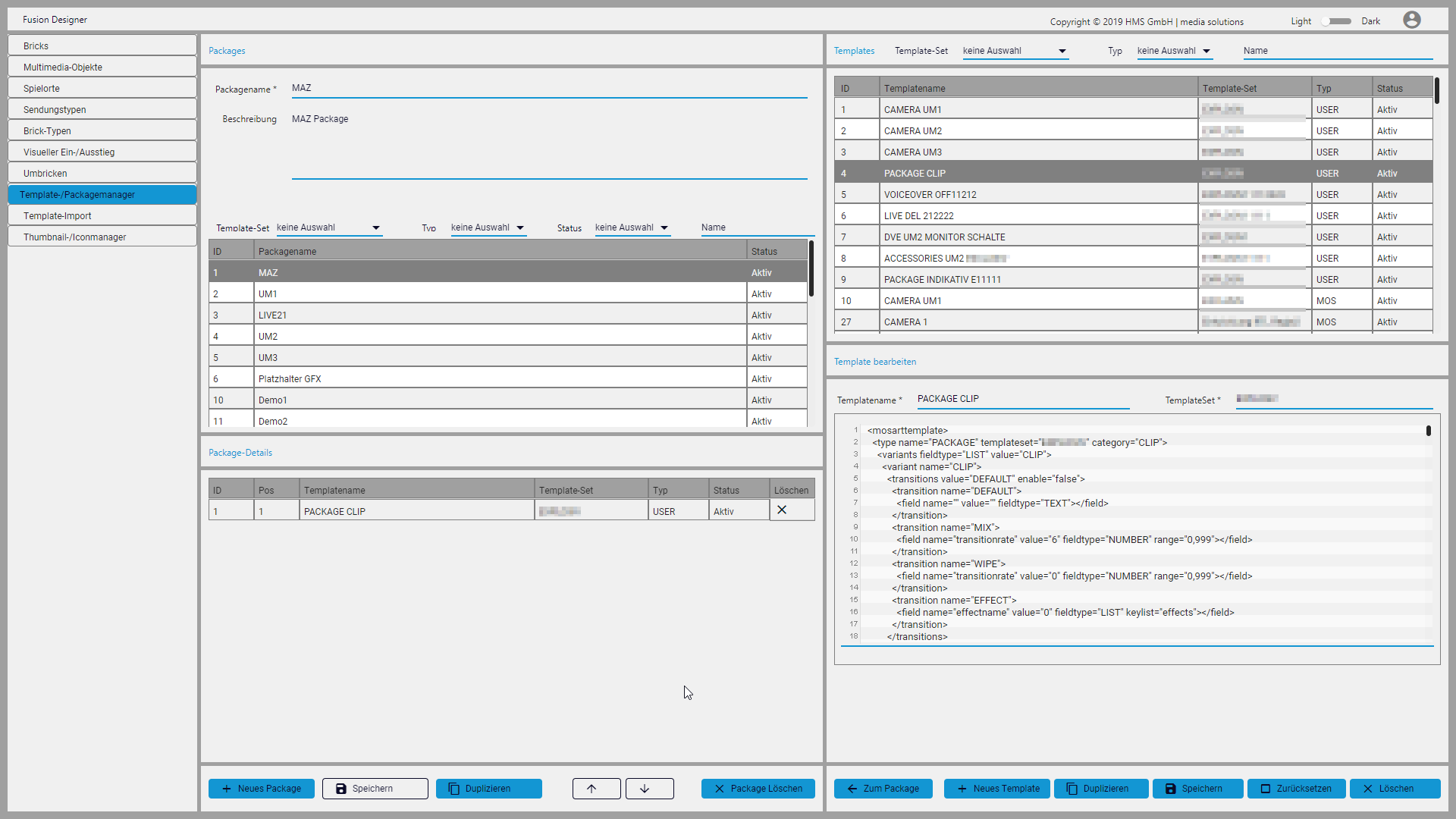This screenshot has height=819, width=1456.
Task: Select VOICEOVER OFF11212 template row
Action: click(x=1039, y=195)
